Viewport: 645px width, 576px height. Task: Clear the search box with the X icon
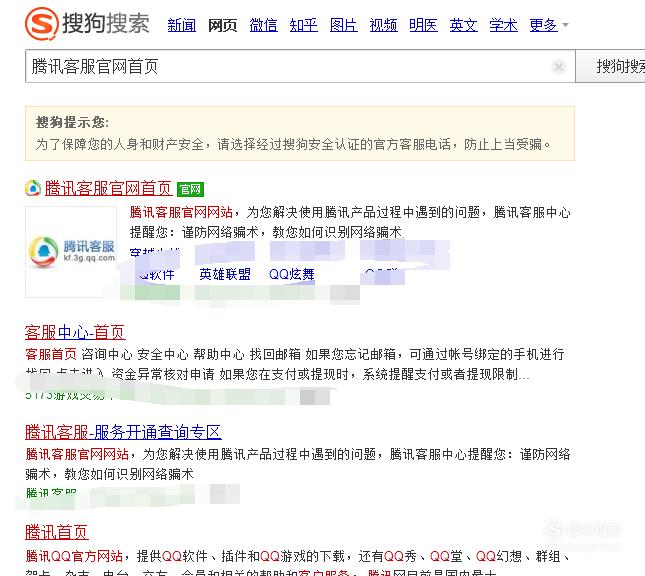click(x=559, y=66)
